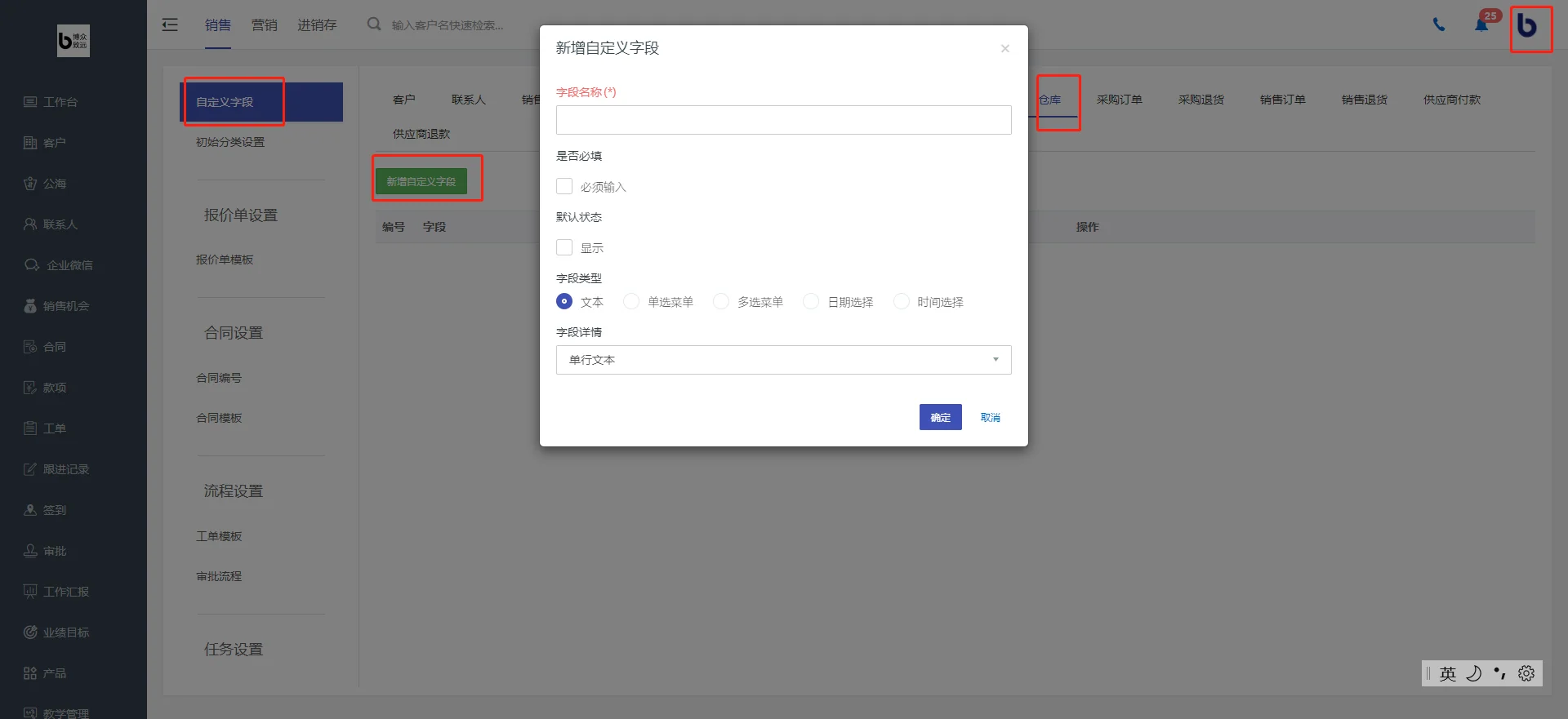Switch to the 进销存 top menu
The image size is (1568, 719).
tap(317, 25)
